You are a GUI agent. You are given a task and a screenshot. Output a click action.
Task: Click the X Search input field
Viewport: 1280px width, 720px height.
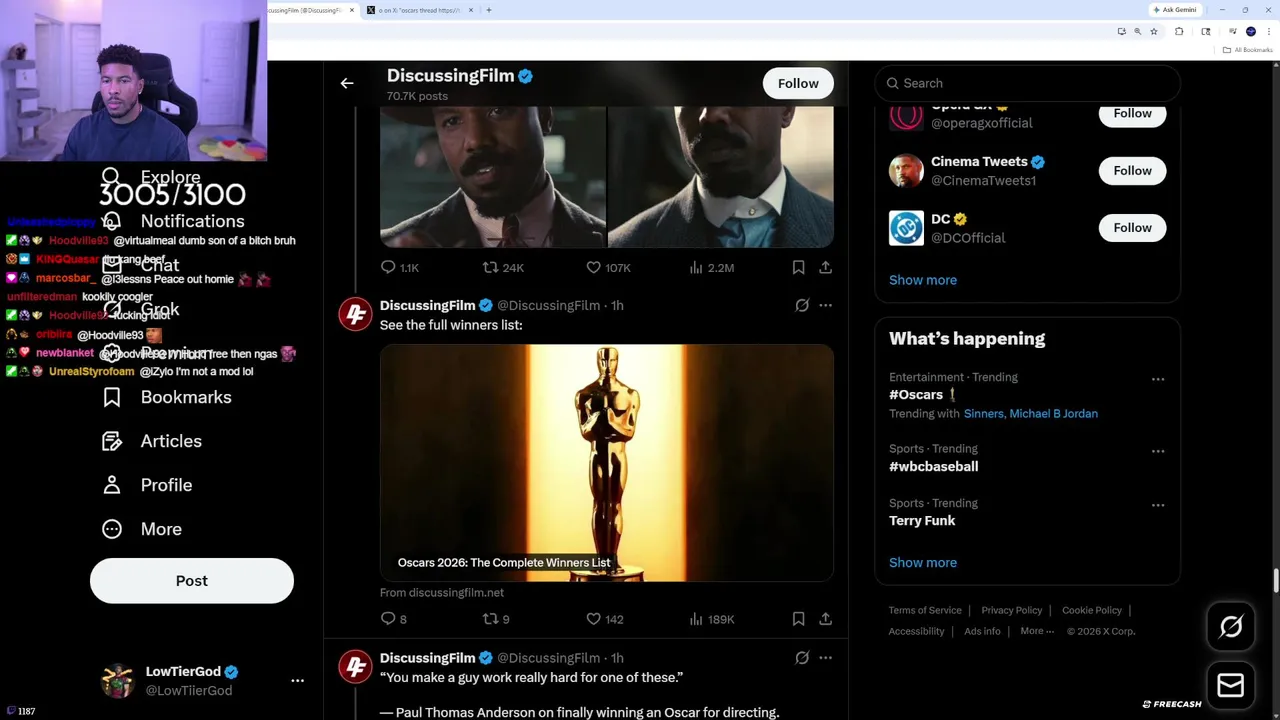[x=1028, y=83]
